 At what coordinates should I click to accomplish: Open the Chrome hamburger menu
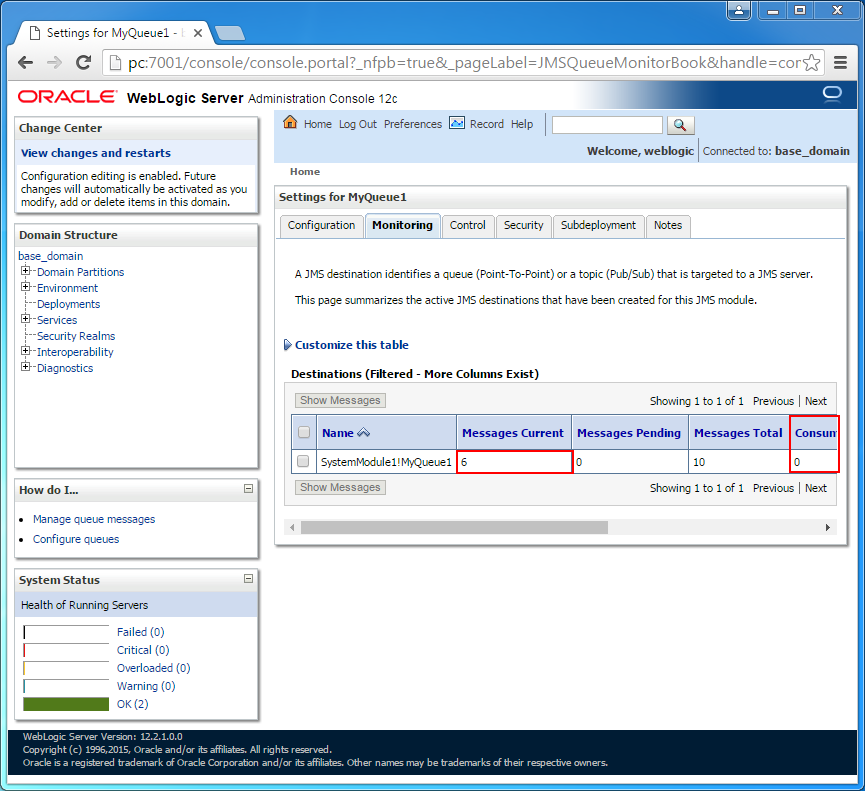tap(840, 62)
